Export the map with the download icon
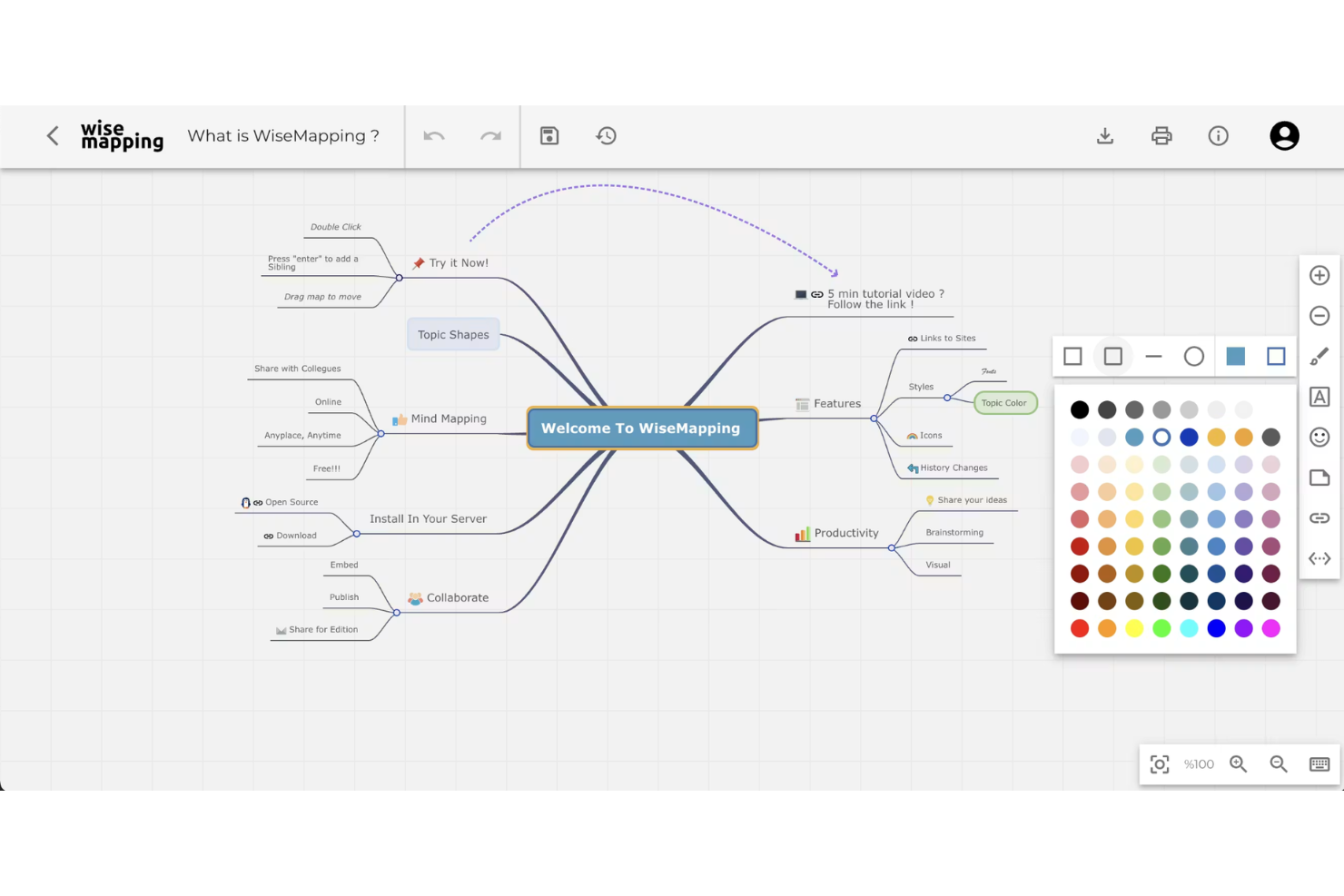1344x896 pixels. (1105, 136)
